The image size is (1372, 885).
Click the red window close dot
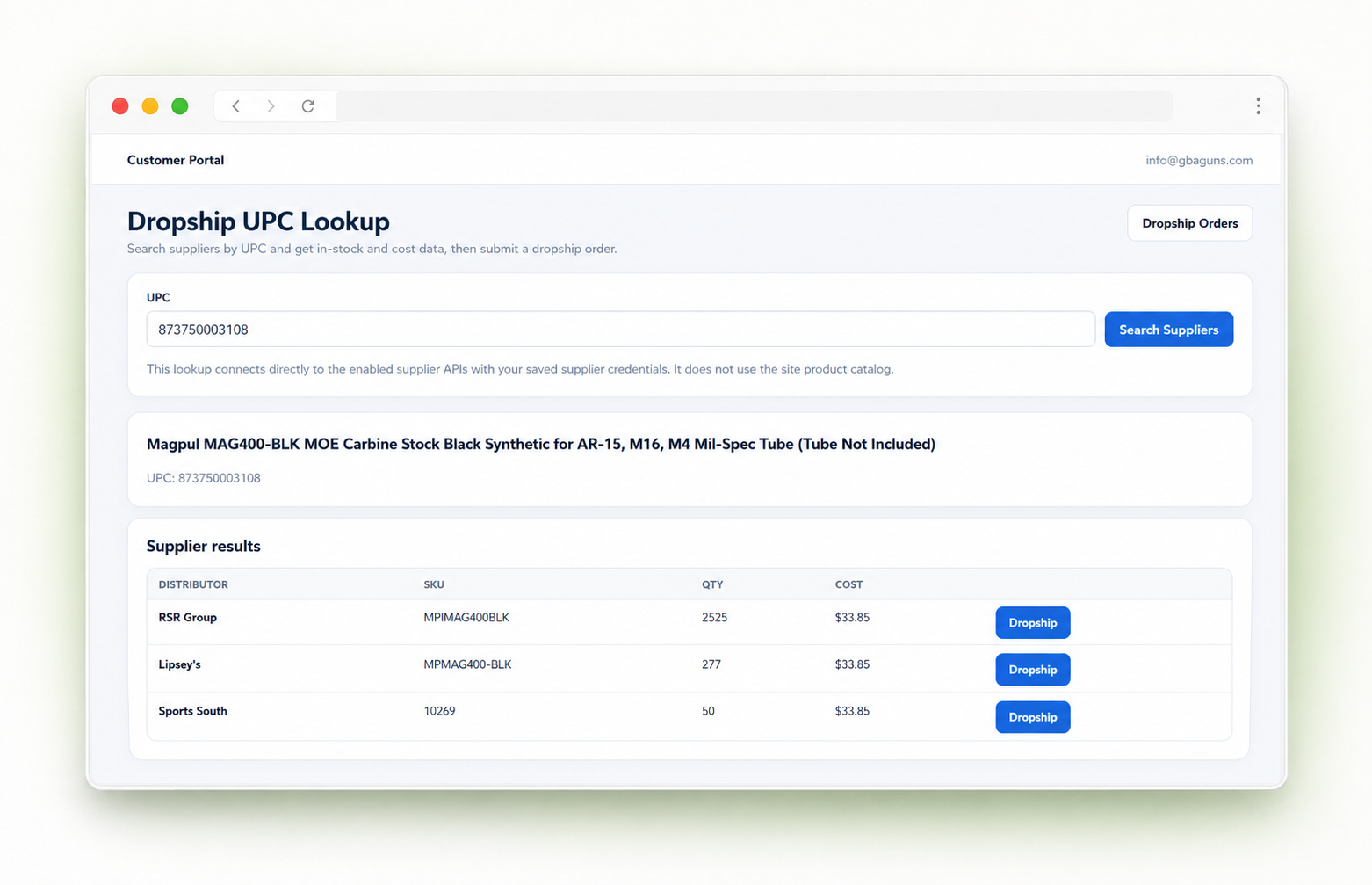120,106
